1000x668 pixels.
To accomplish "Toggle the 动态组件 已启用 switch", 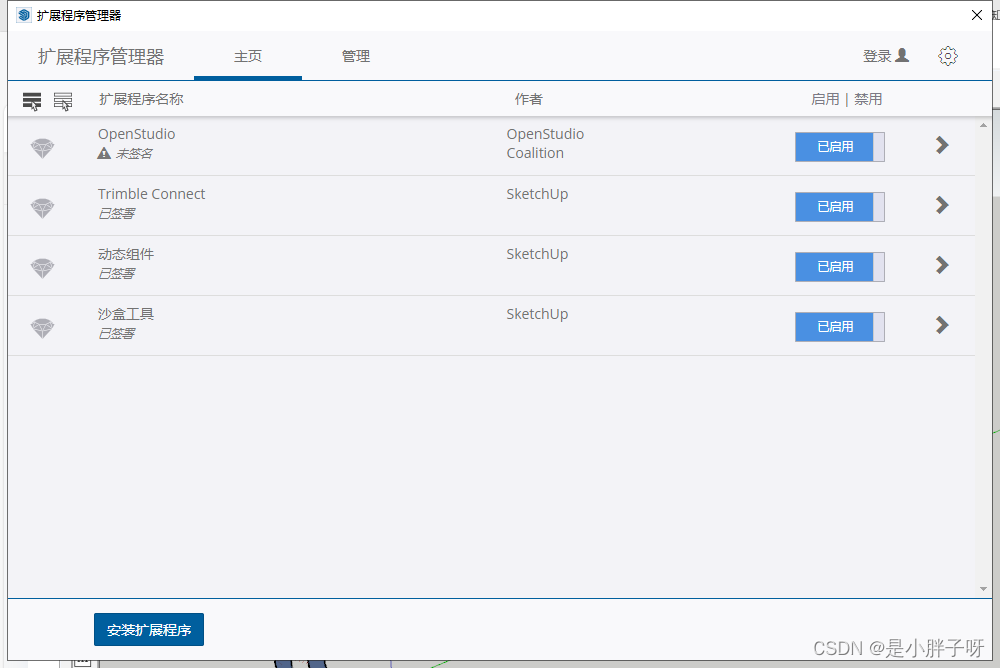I will pos(839,267).
